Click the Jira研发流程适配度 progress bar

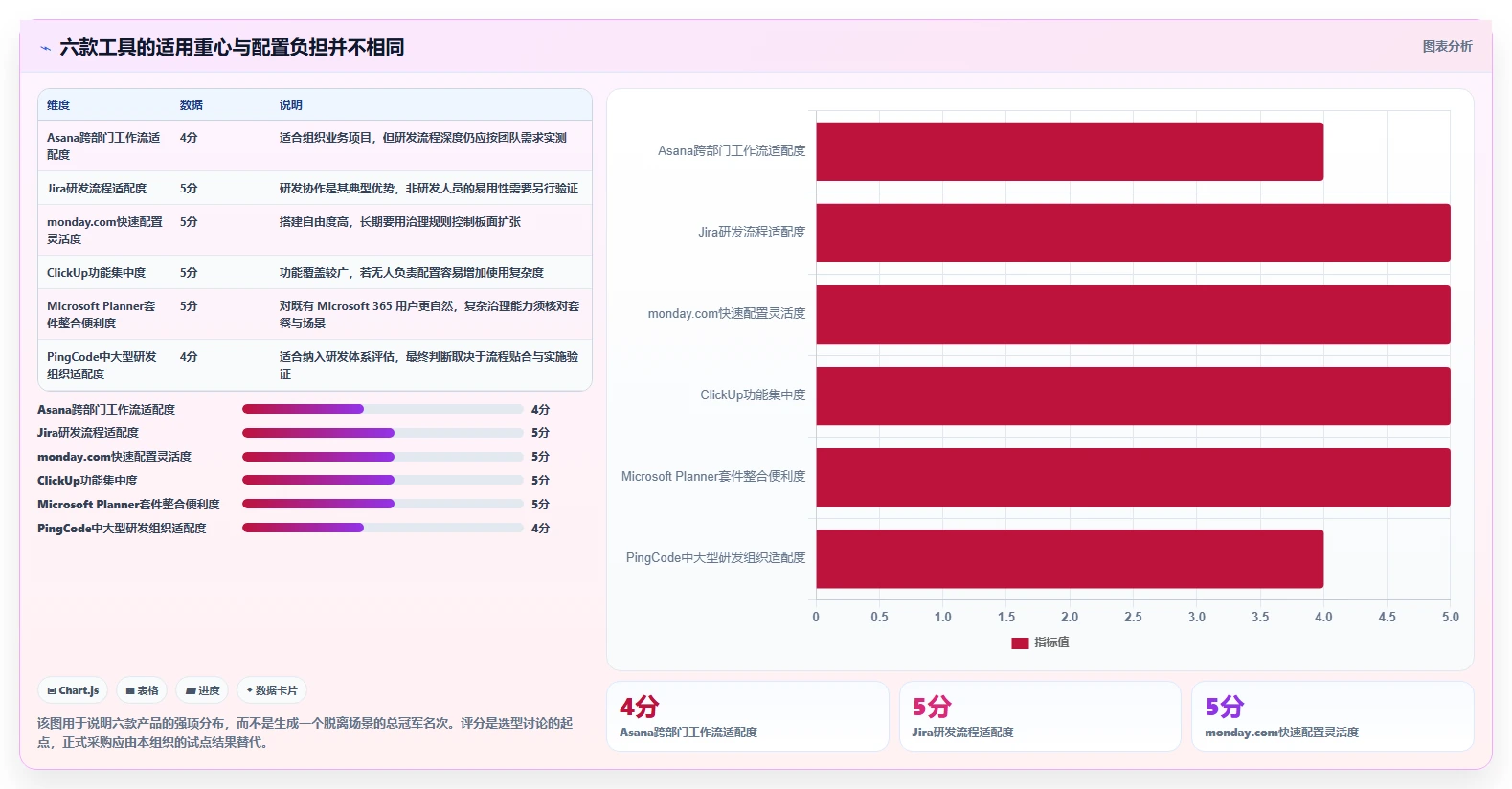point(382,433)
